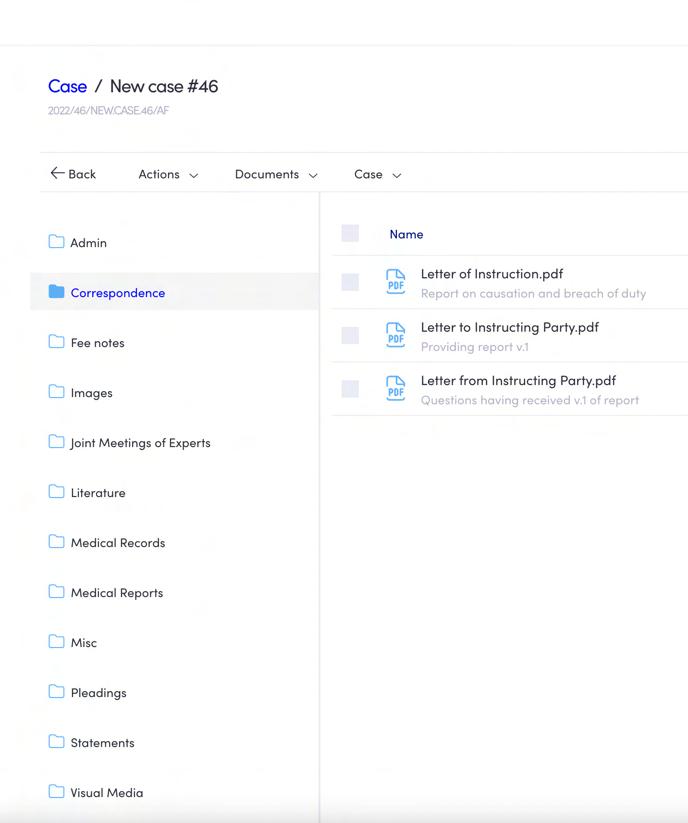Click the Fee notes folder icon
688x823 pixels.
coord(56,342)
